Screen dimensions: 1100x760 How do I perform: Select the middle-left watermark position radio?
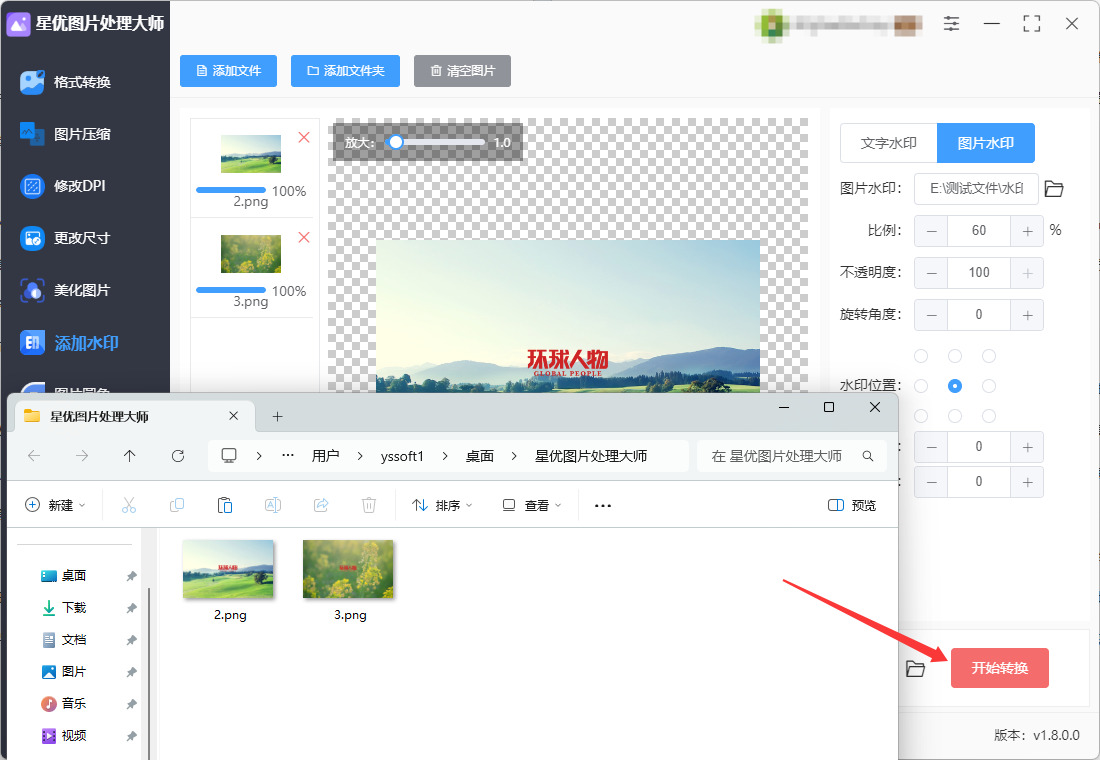[x=921, y=386]
